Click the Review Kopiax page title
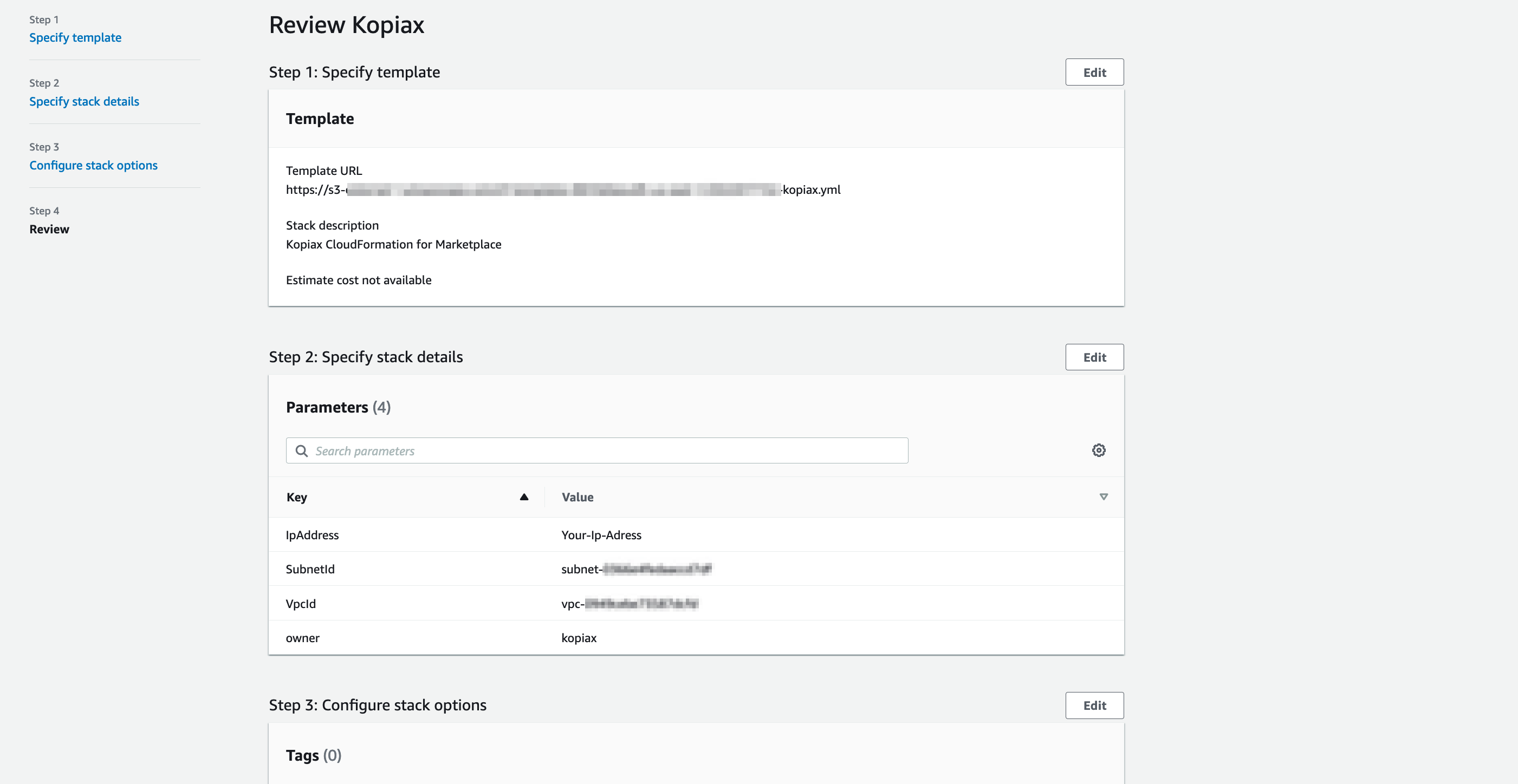The width and height of the screenshot is (1518, 784). tap(347, 25)
